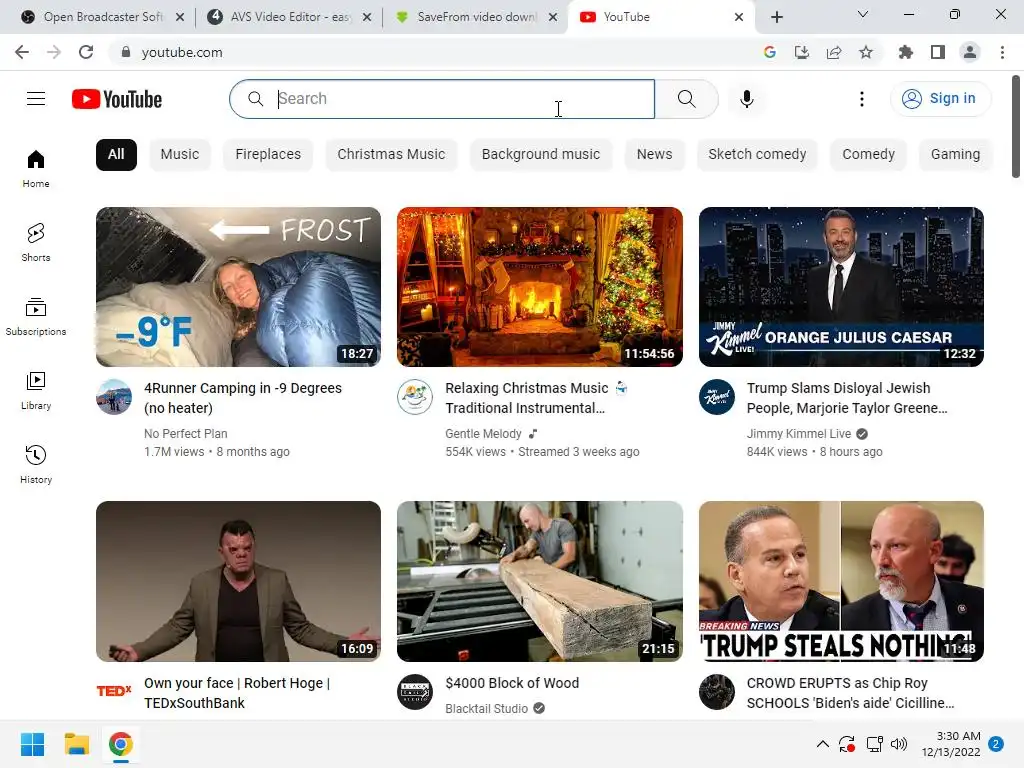This screenshot has width=1024, height=768.
Task: Play the fireplace Christmas video thumbnail
Action: 540,287
